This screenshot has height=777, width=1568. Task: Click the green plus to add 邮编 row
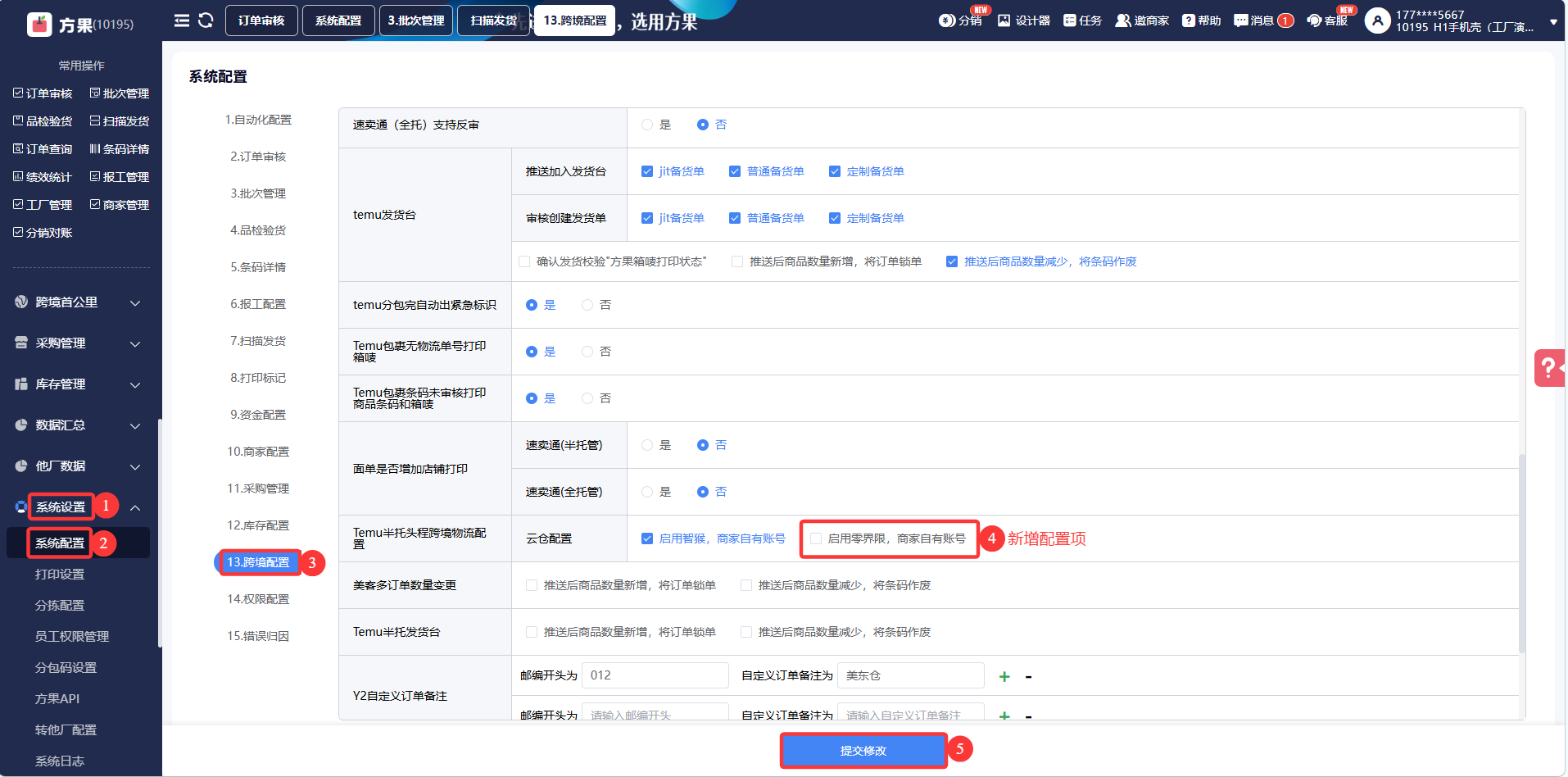[x=1004, y=676]
